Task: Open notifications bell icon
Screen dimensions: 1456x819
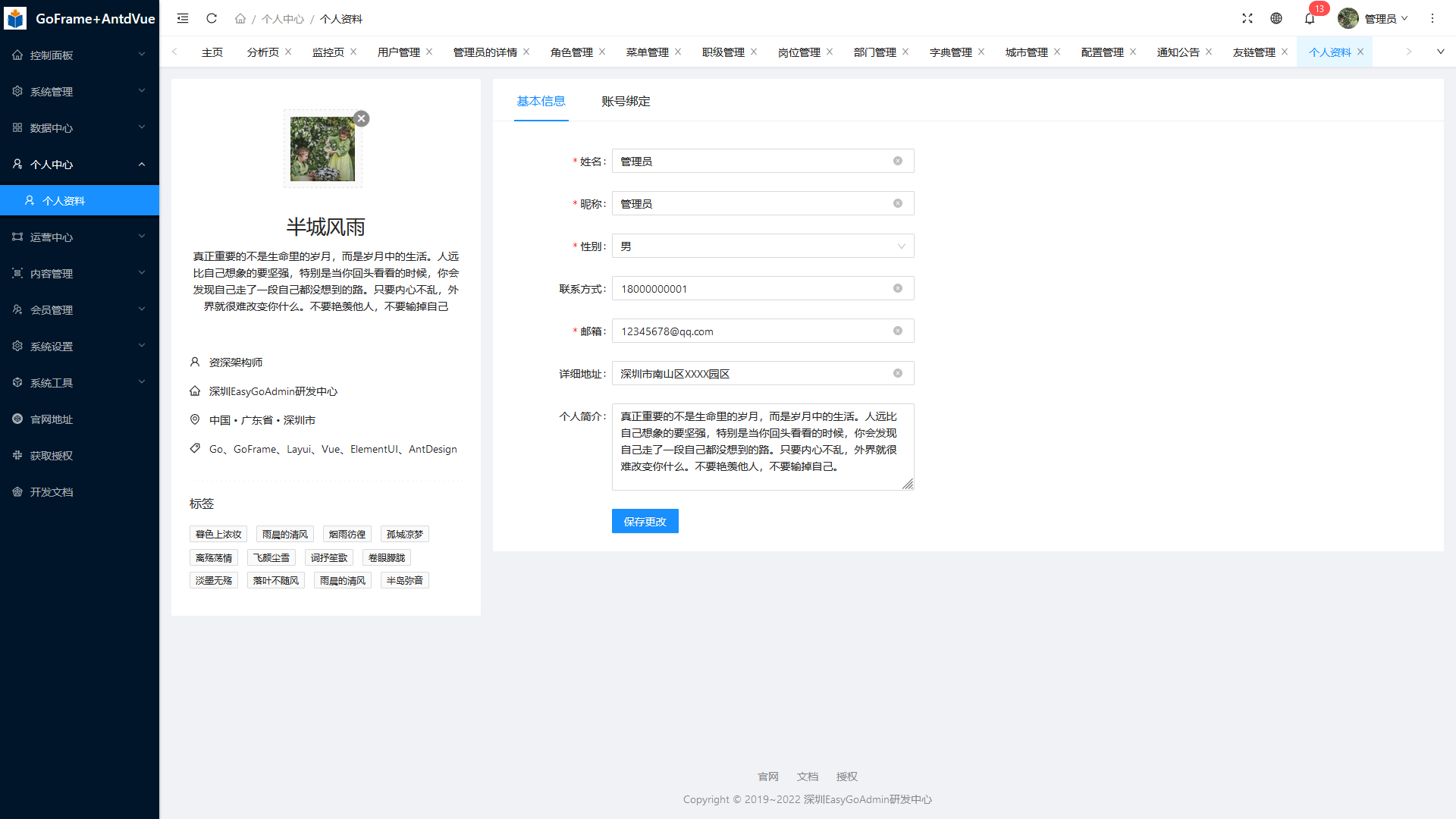Action: point(1310,19)
